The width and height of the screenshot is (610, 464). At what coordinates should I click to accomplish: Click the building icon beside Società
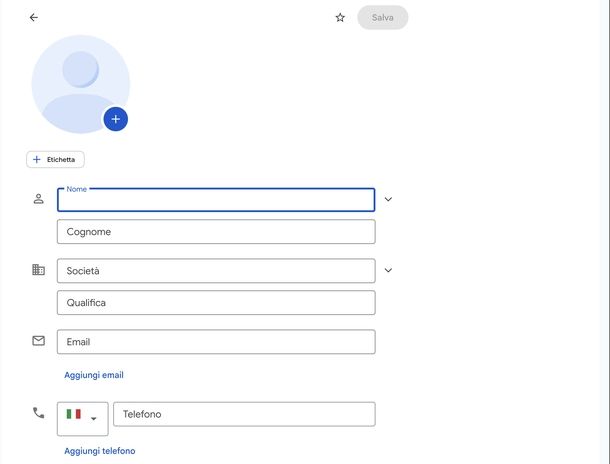click(39, 270)
